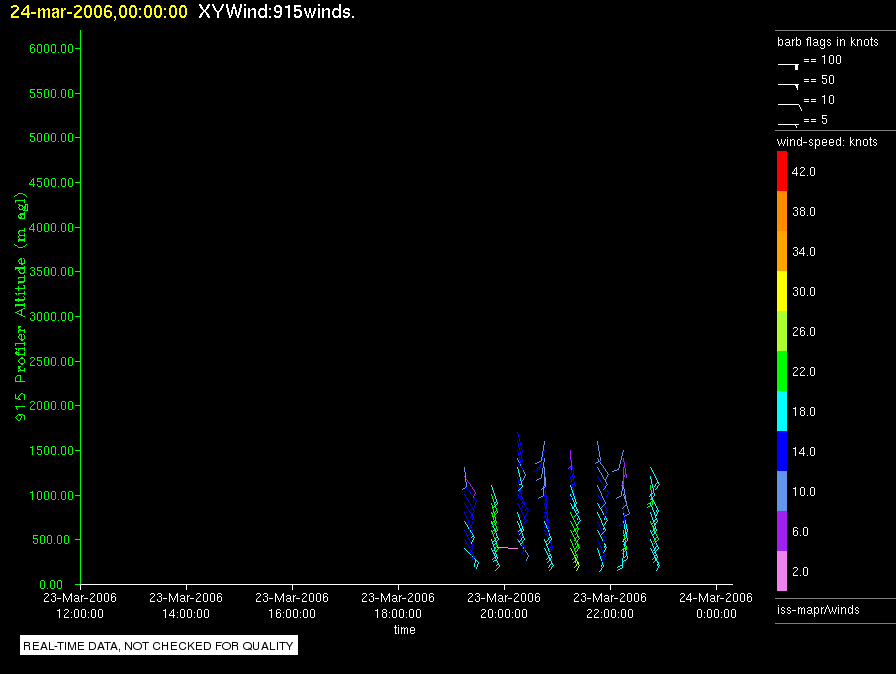The height and width of the screenshot is (674, 896).
Task: Click the 6000.00 altitude axis label
Action: (x=51, y=49)
